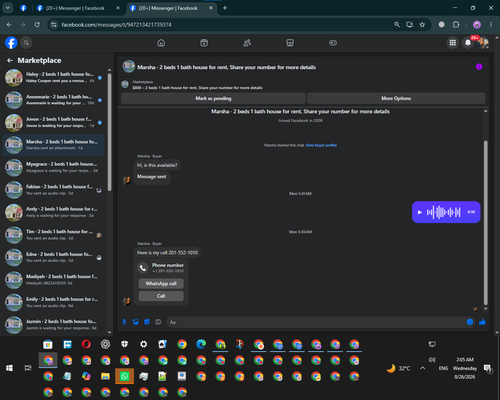Open the Fabian conversation
Image resolution: width=500 pixels, height=400 pixels.
[x=53, y=190]
